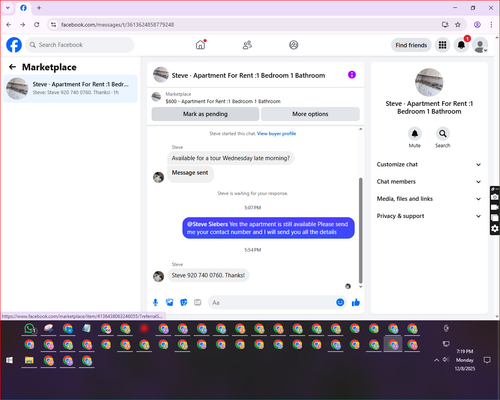Click Mark as pending button
The width and height of the screenshot is (500, 400).
[205, 114]
